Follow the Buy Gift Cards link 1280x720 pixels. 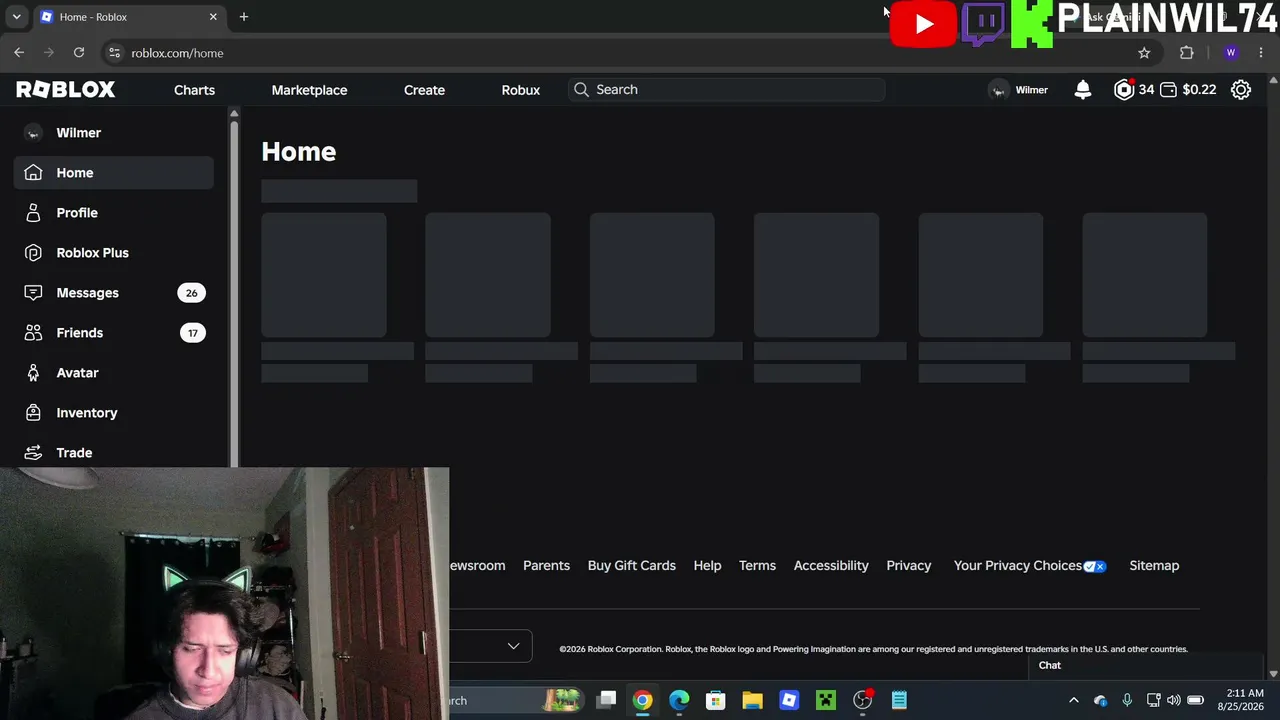tap(632, 566)
